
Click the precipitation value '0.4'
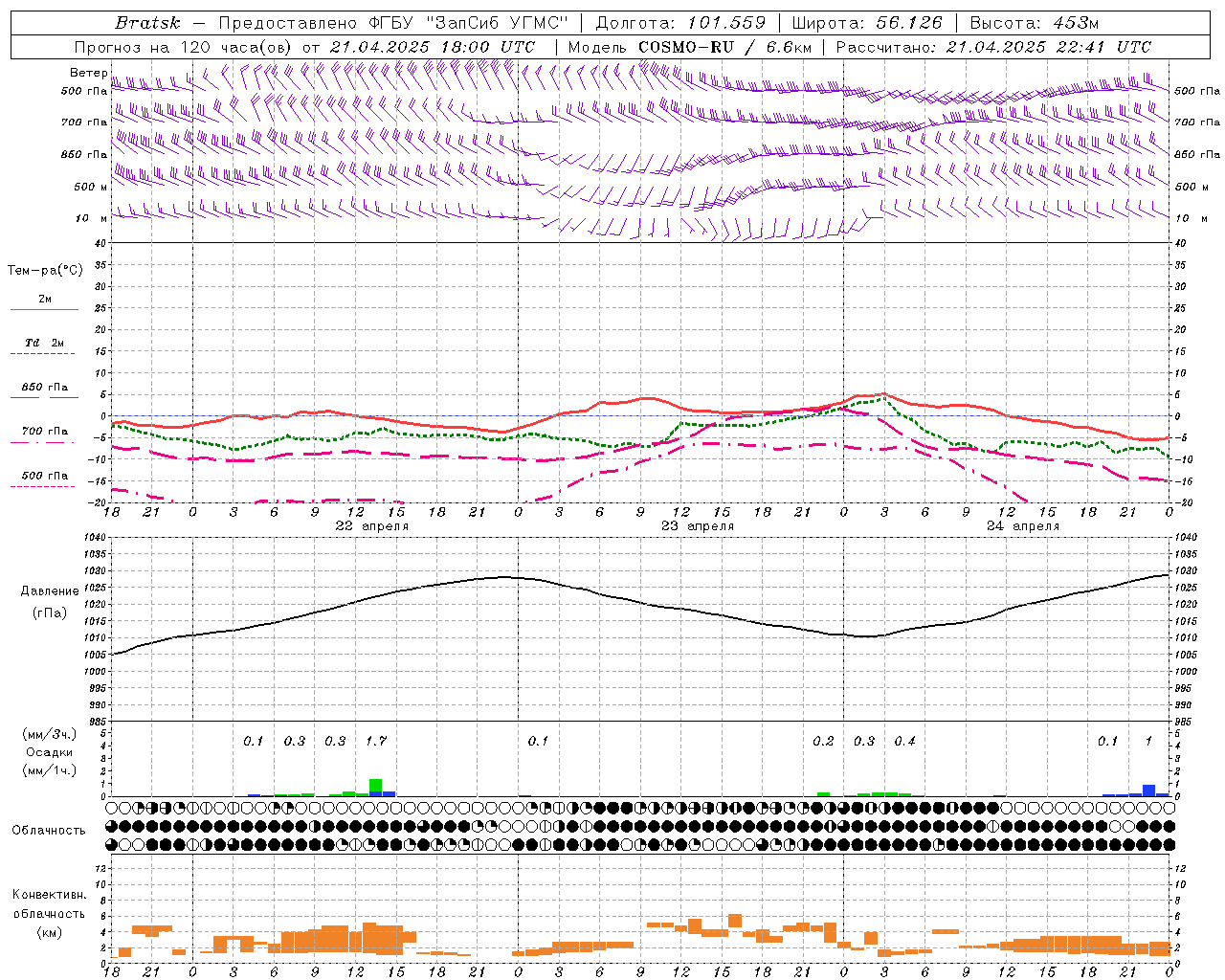click(x=904, y=741)
